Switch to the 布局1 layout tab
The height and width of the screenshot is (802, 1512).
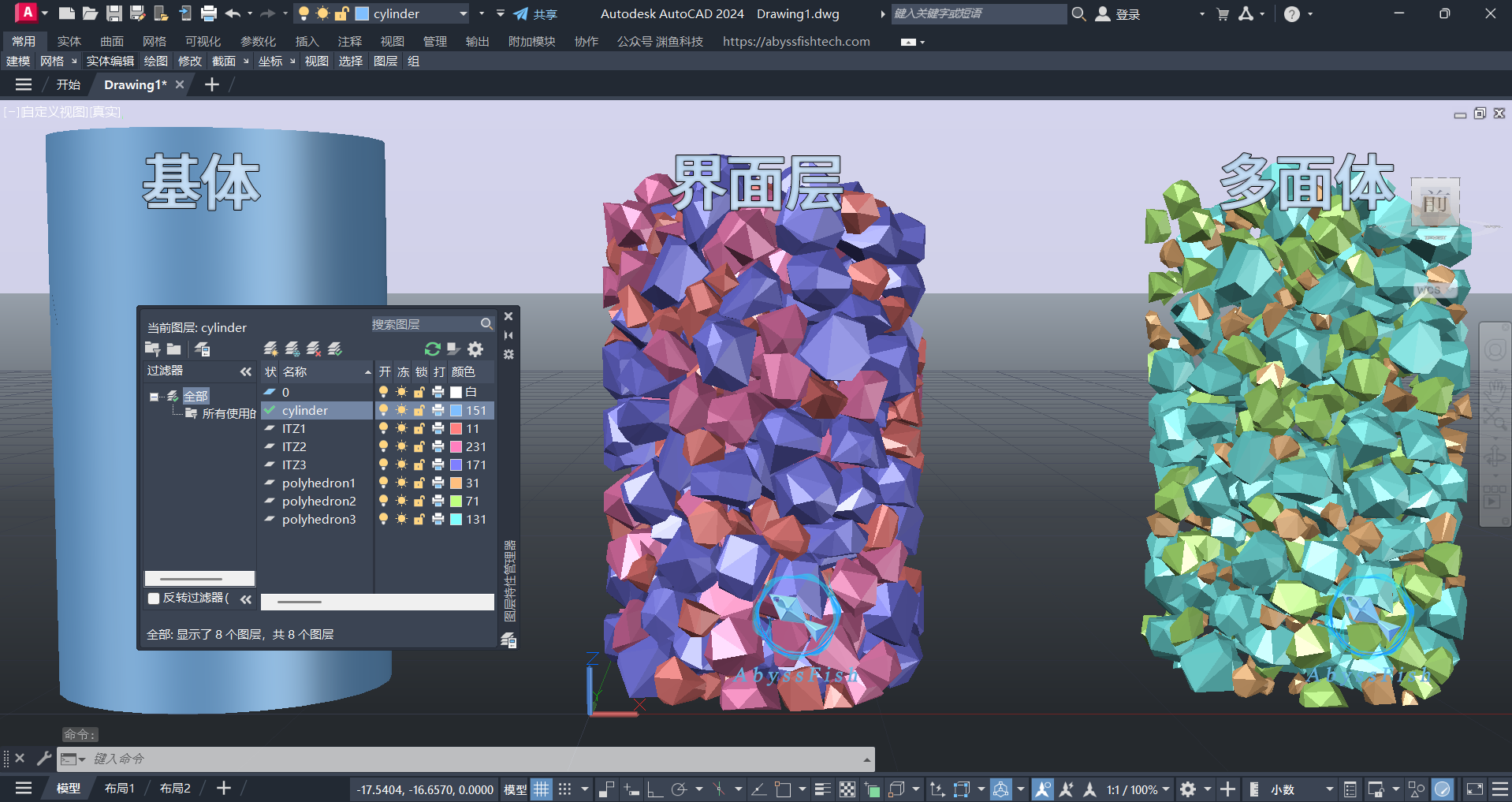point(120,788)
